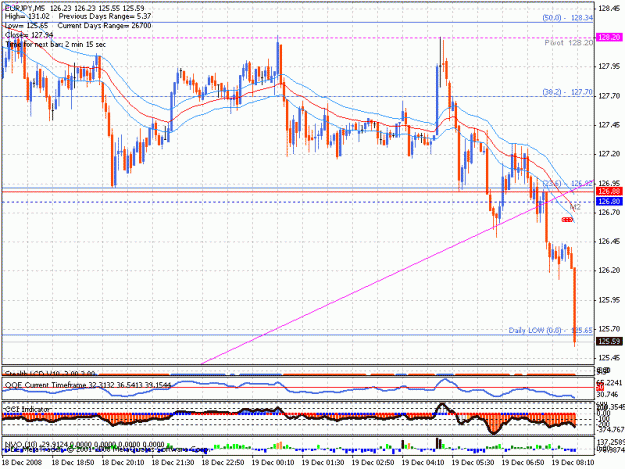The height and width of the screenshot is (469, 625).
Task: Click the 'Pivot 128.20' label
Action: (x=569, y=43)
